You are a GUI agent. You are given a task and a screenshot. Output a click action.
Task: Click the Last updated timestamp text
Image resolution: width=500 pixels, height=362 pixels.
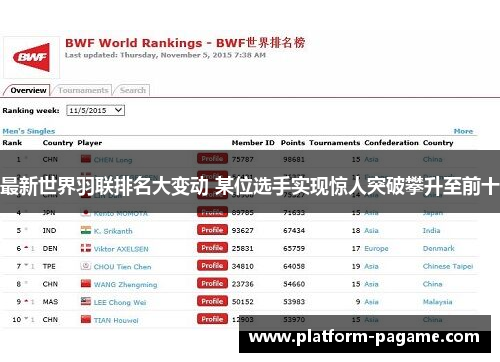pyautogui.click(x=165, y=55)
